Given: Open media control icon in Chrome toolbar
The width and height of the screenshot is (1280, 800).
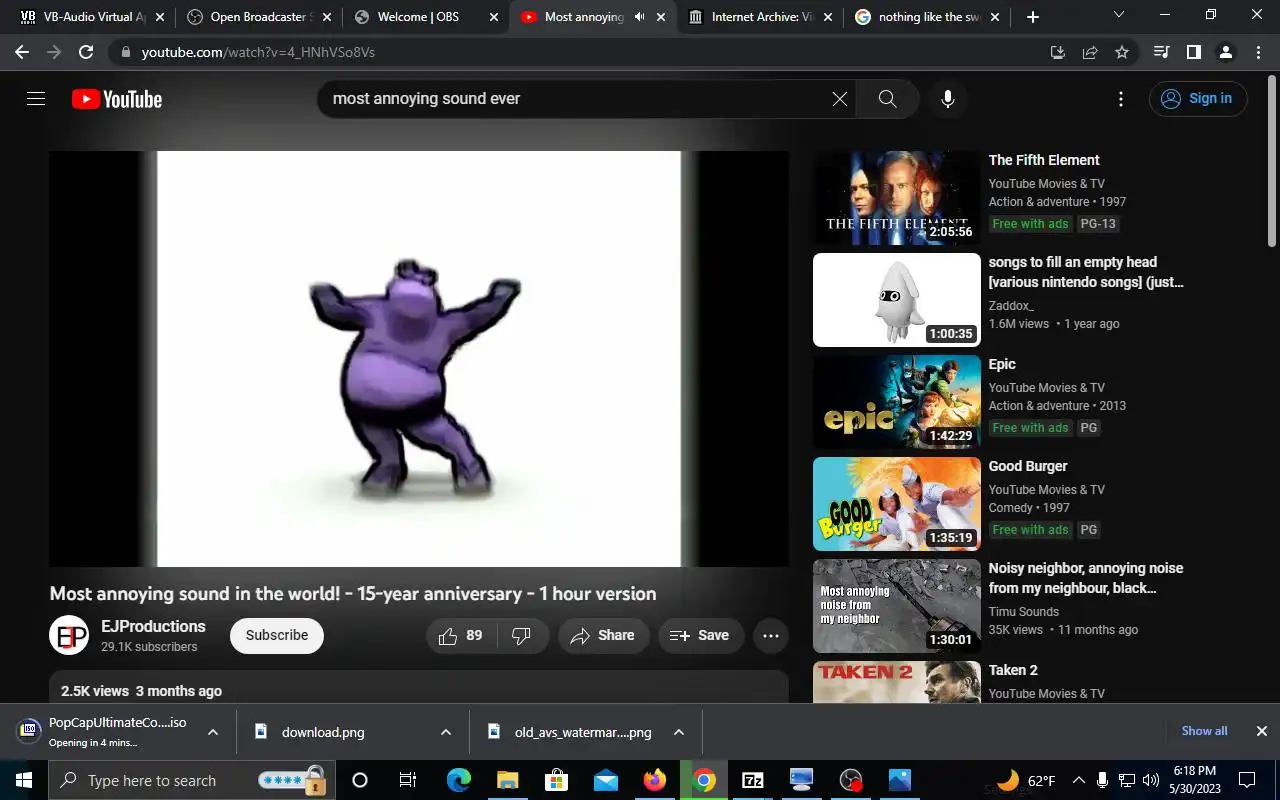Looking at the screenshot, I should [1161, 52].
